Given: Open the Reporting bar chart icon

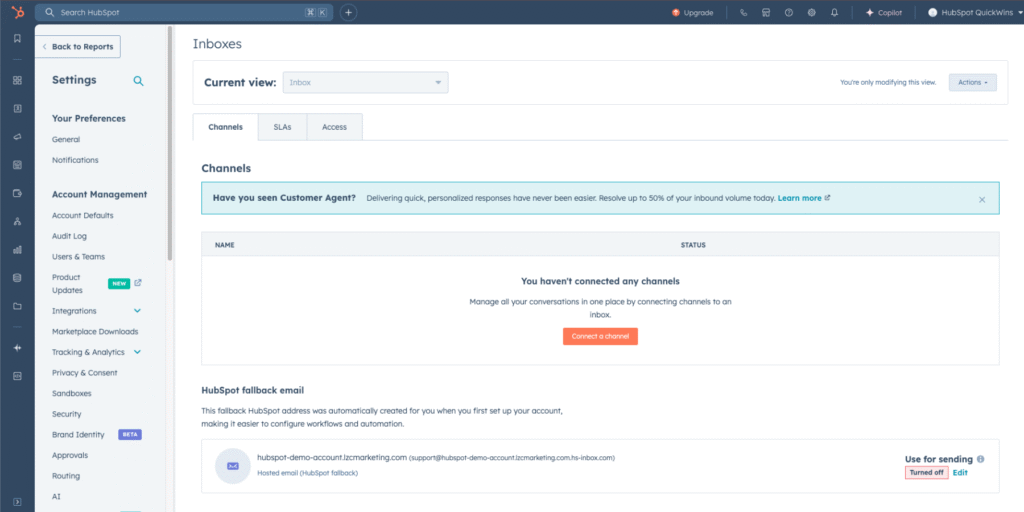Looking at the screenshot, I should 18,249.
